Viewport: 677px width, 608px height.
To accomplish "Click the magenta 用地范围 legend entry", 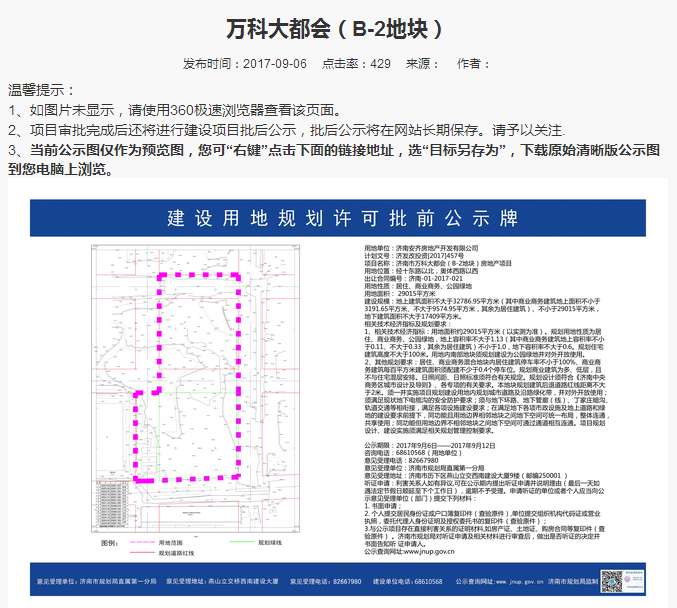I will 156,542.
